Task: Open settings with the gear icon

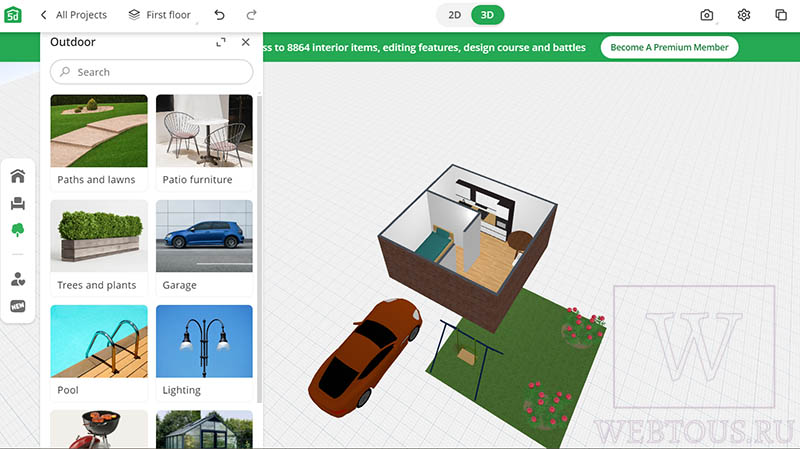Action: click(x=744, y=15)
